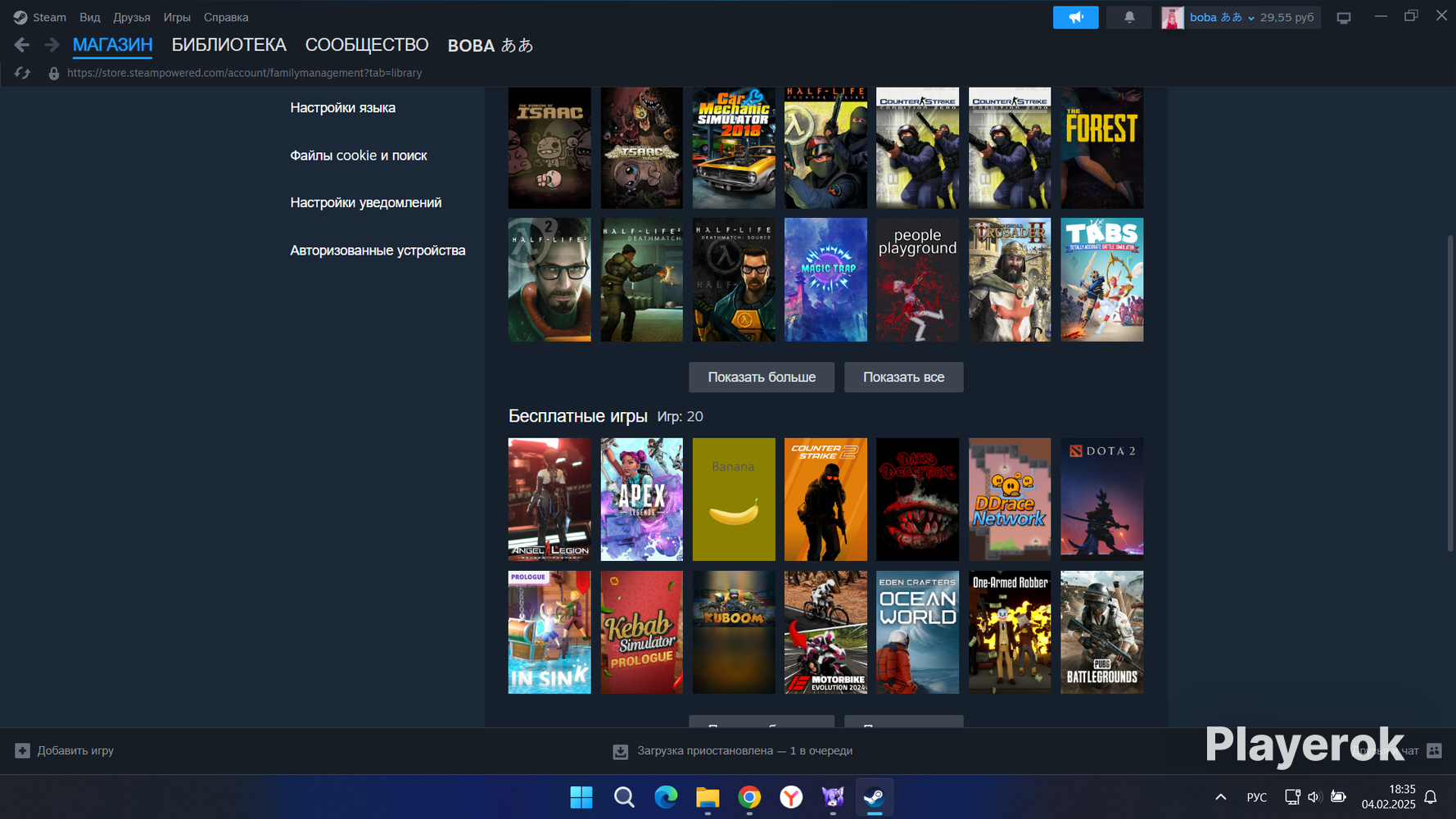1456x819 pixels.
Task: Open the Справка menu
Action: (x=226, y=17)
